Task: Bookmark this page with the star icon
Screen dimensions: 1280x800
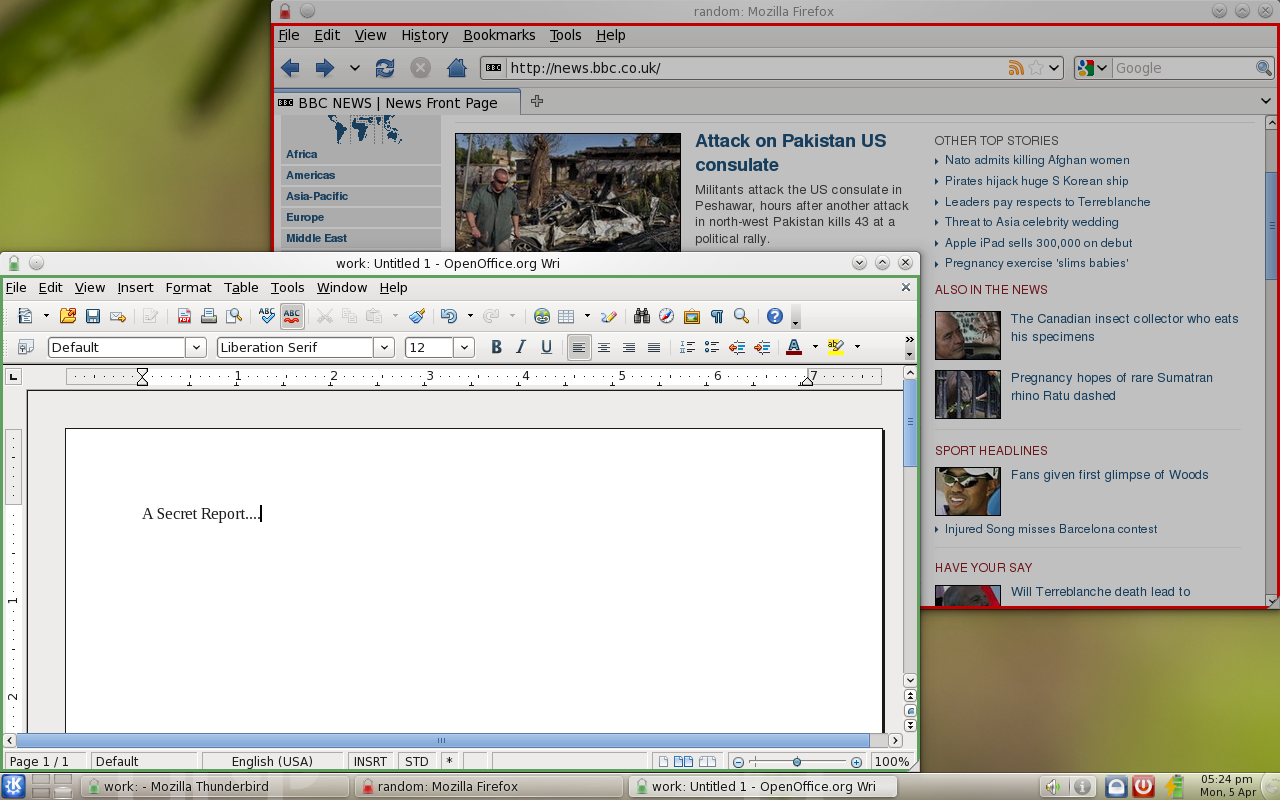Action: pyautogui.click(x=1036, y=68)
